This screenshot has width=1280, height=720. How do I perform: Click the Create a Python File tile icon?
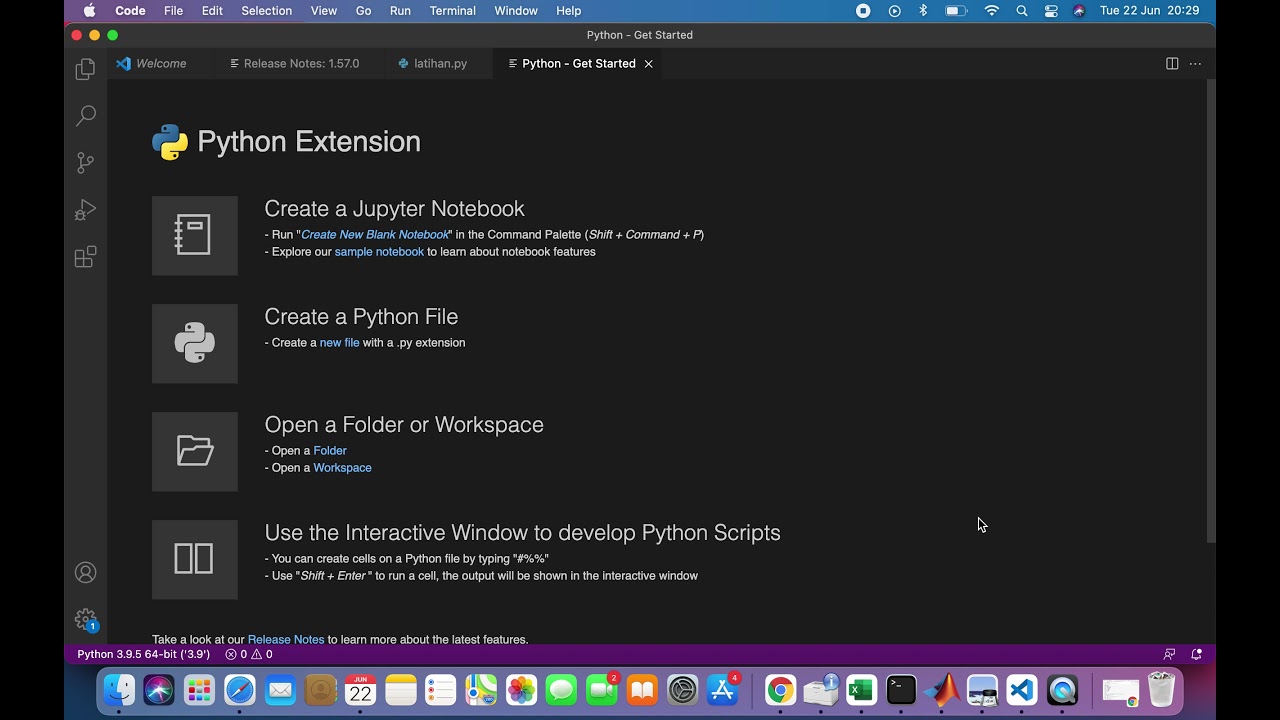[x=195, y=343]
